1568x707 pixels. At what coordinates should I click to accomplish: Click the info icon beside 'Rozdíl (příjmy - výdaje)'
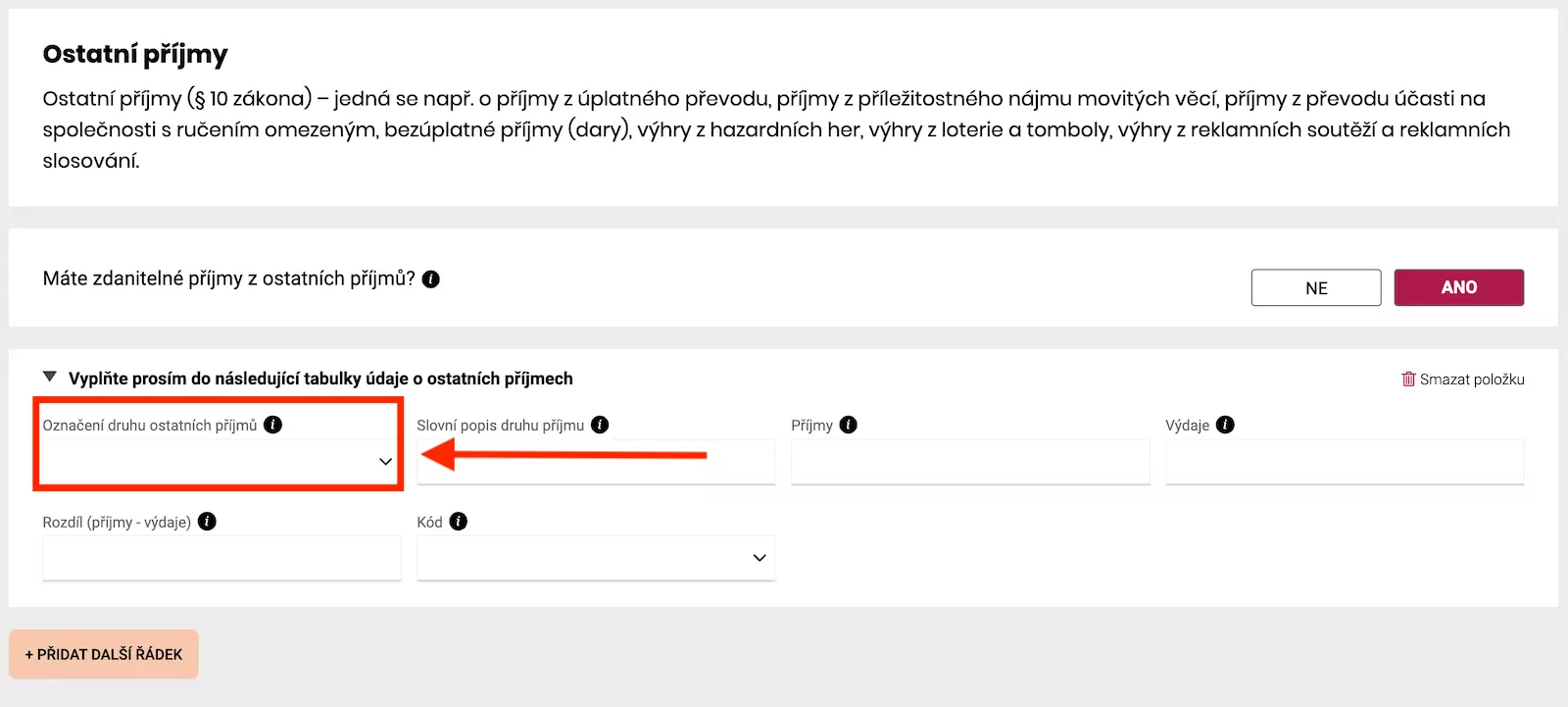pos(206,522)
